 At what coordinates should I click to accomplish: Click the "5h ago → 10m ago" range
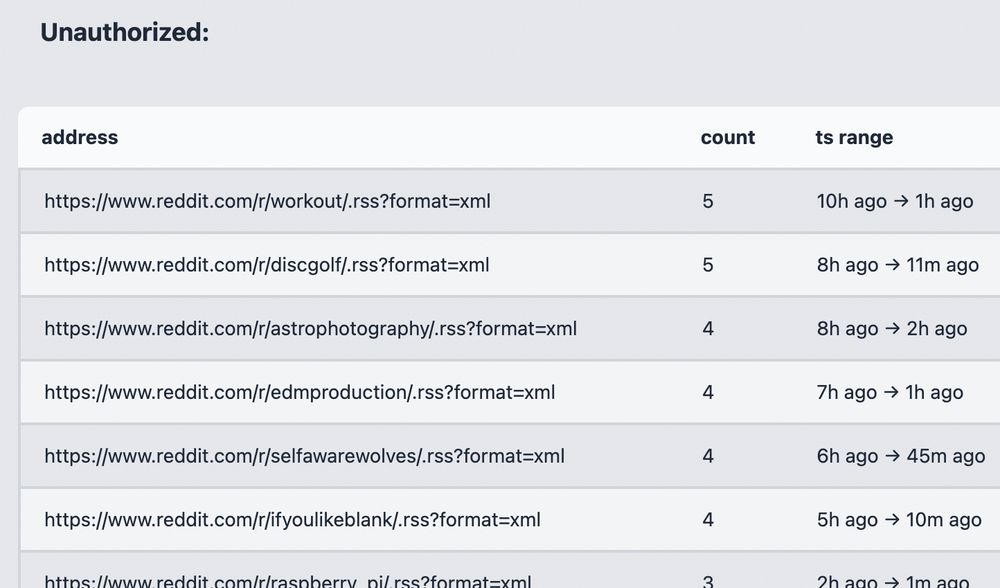pyautogui.click(x=899, y=520)
